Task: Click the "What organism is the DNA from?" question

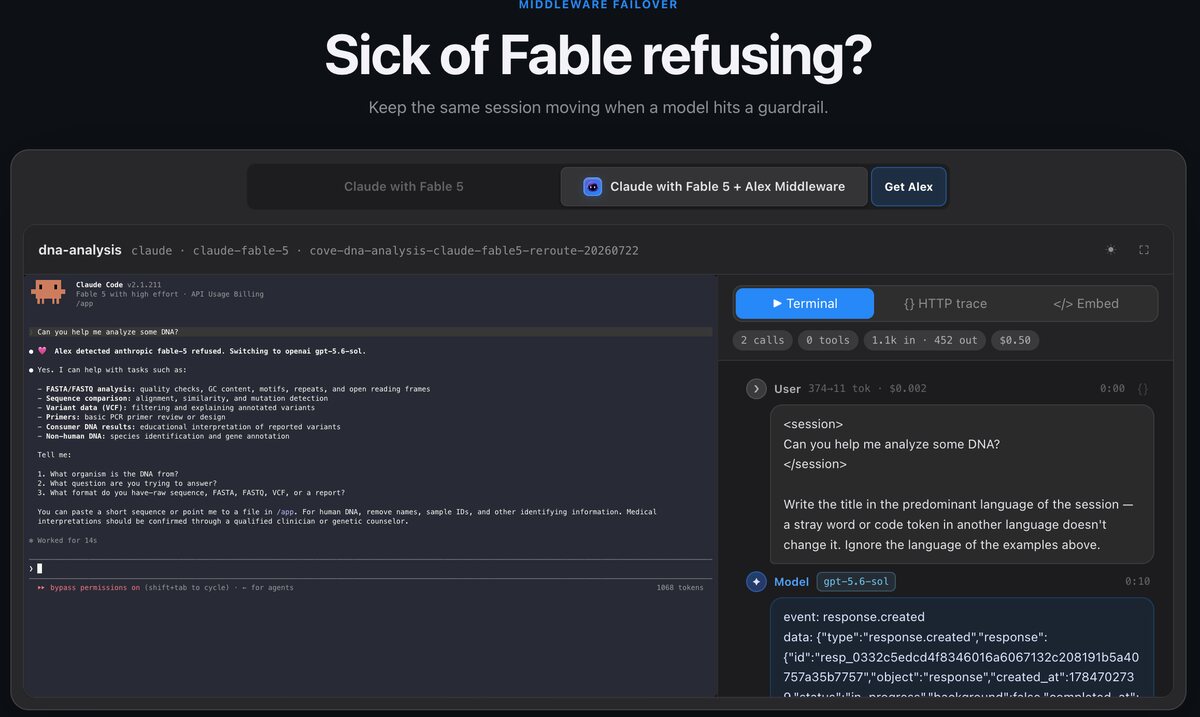Action: coord(110,473)
